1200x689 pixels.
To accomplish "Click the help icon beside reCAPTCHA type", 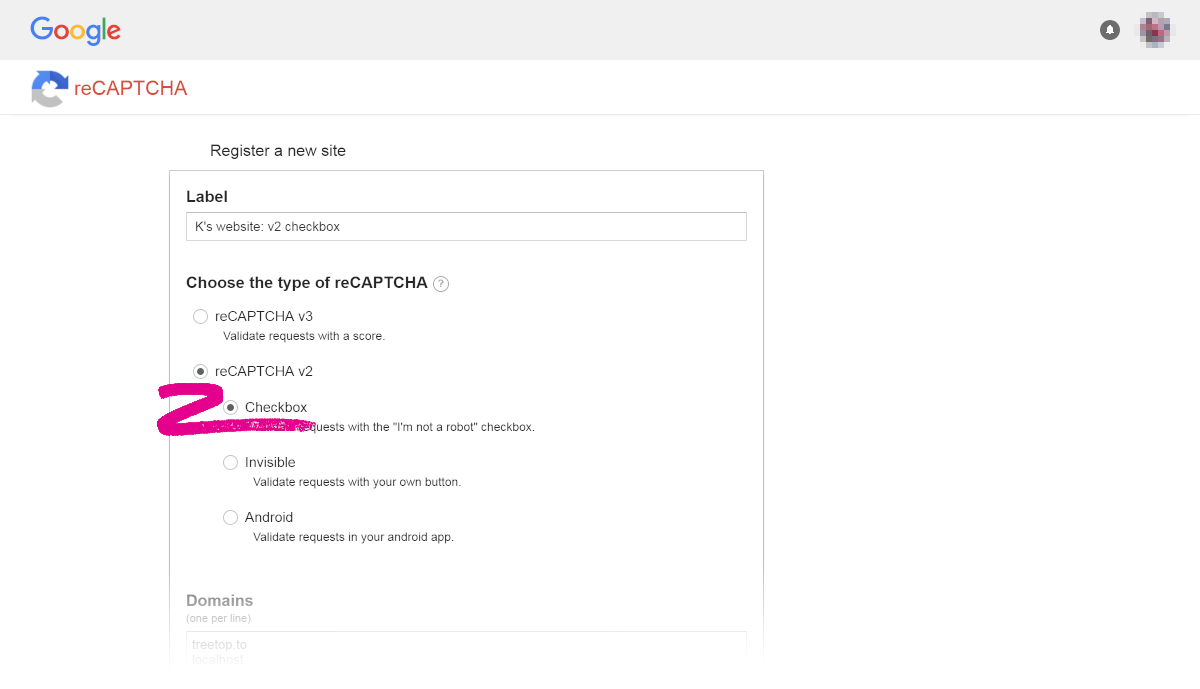I will click(441, 283).
